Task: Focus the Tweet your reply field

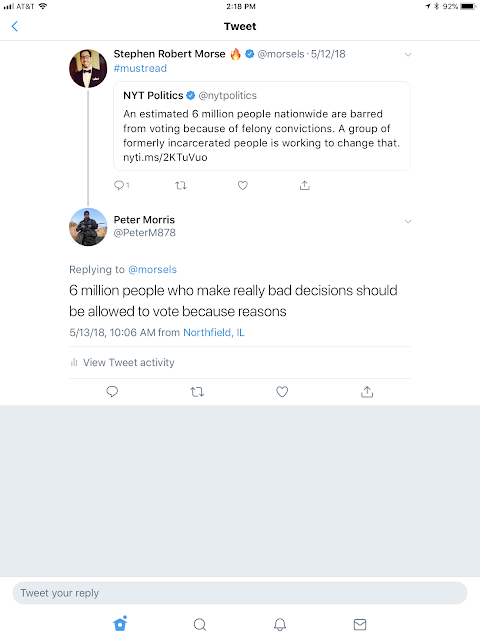Action: pos(240,593)
